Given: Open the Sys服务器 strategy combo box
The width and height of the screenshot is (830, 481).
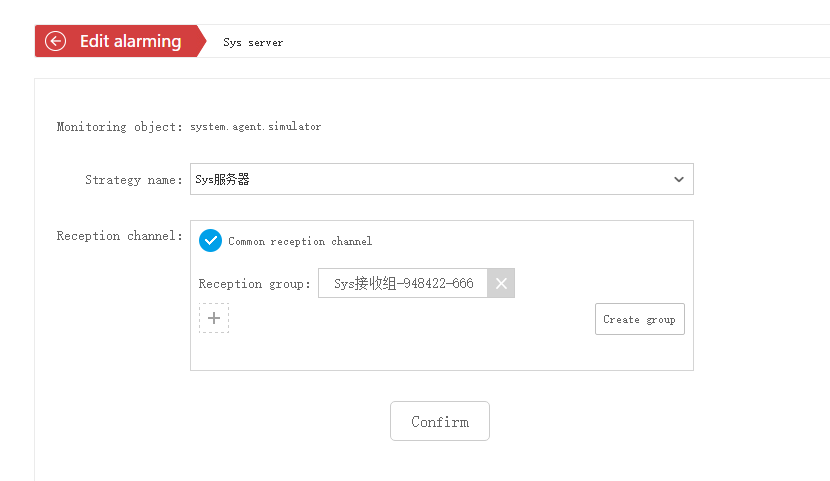Looking at the screenshot, I should 440,180.
